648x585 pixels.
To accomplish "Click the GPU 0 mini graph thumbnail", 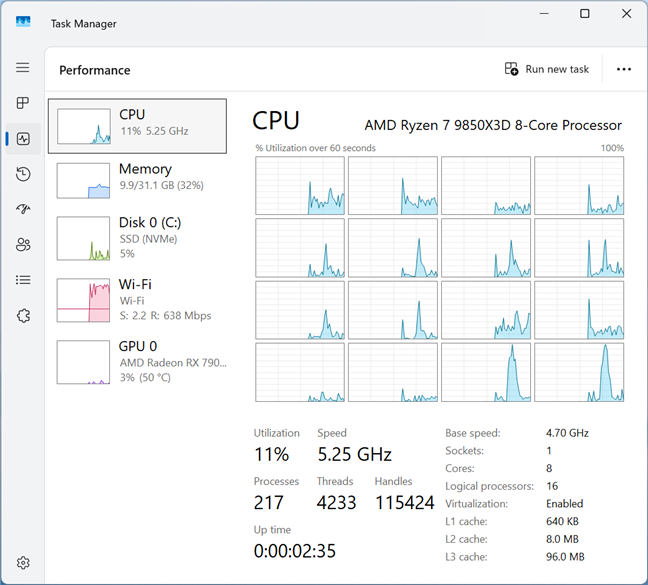I will [x=83, y=362].
